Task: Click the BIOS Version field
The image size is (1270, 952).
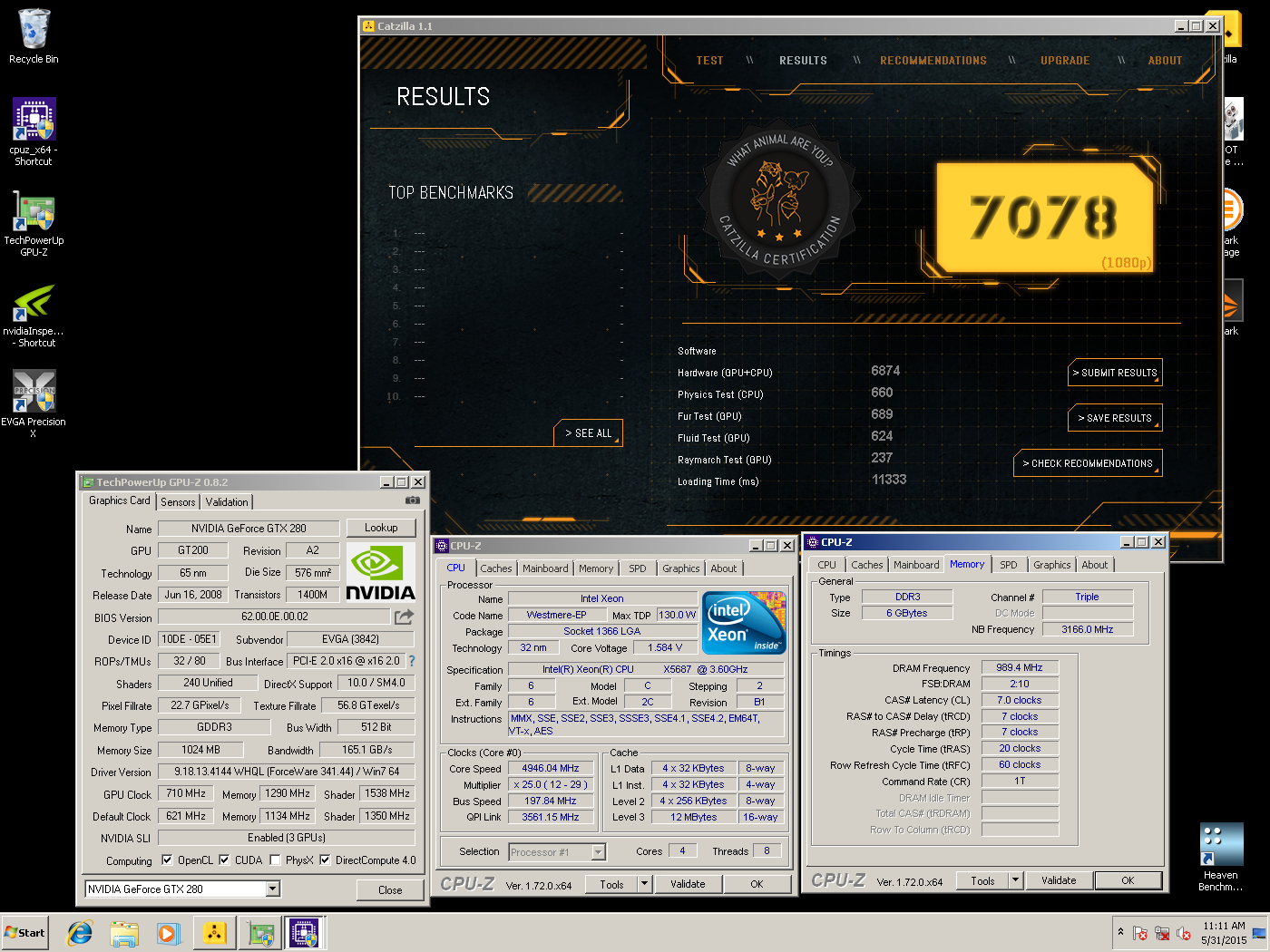Action: [x=275, y=617]
